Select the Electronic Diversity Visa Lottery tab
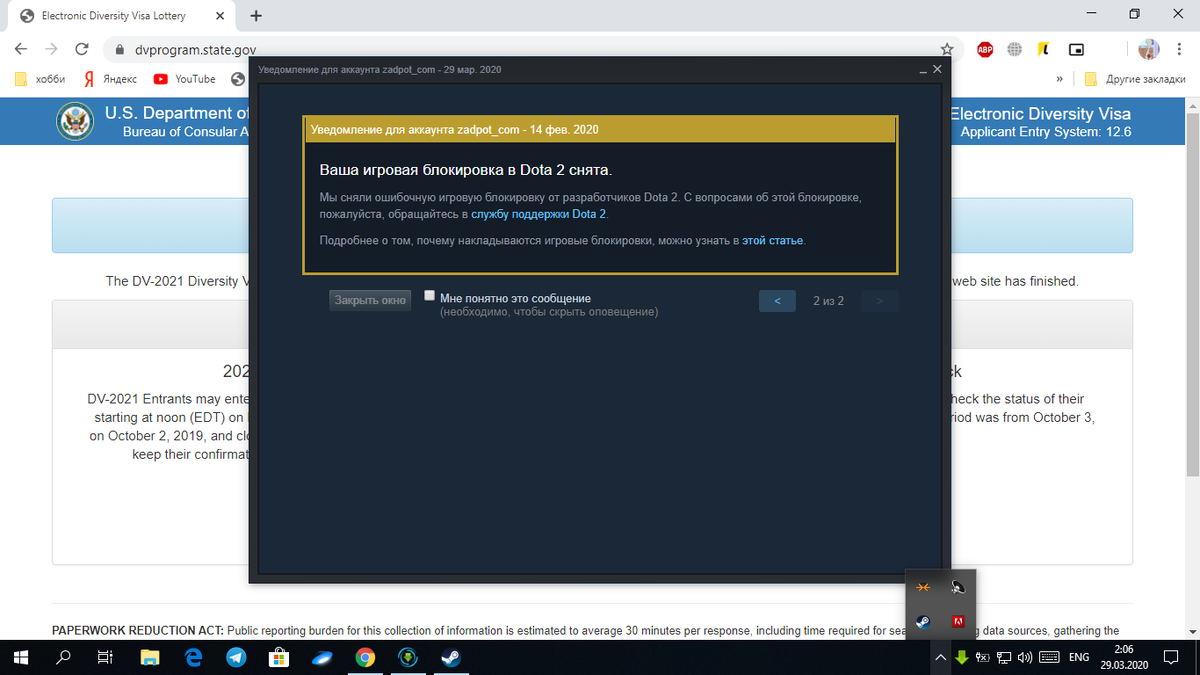The width and height of the screenshot is (1200, 675). 120,15
